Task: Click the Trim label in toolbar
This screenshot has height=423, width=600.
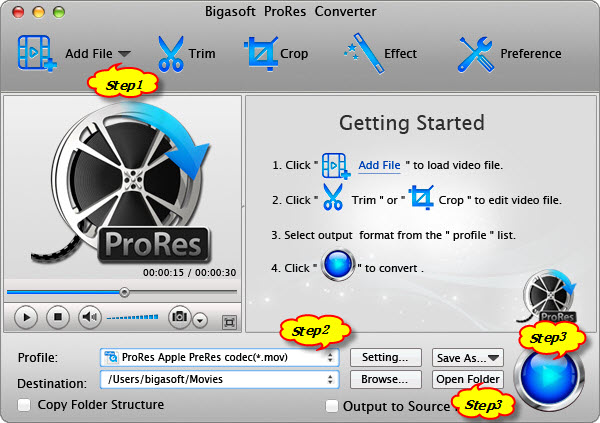Action: pyautogui.click(x=202, y=54)
